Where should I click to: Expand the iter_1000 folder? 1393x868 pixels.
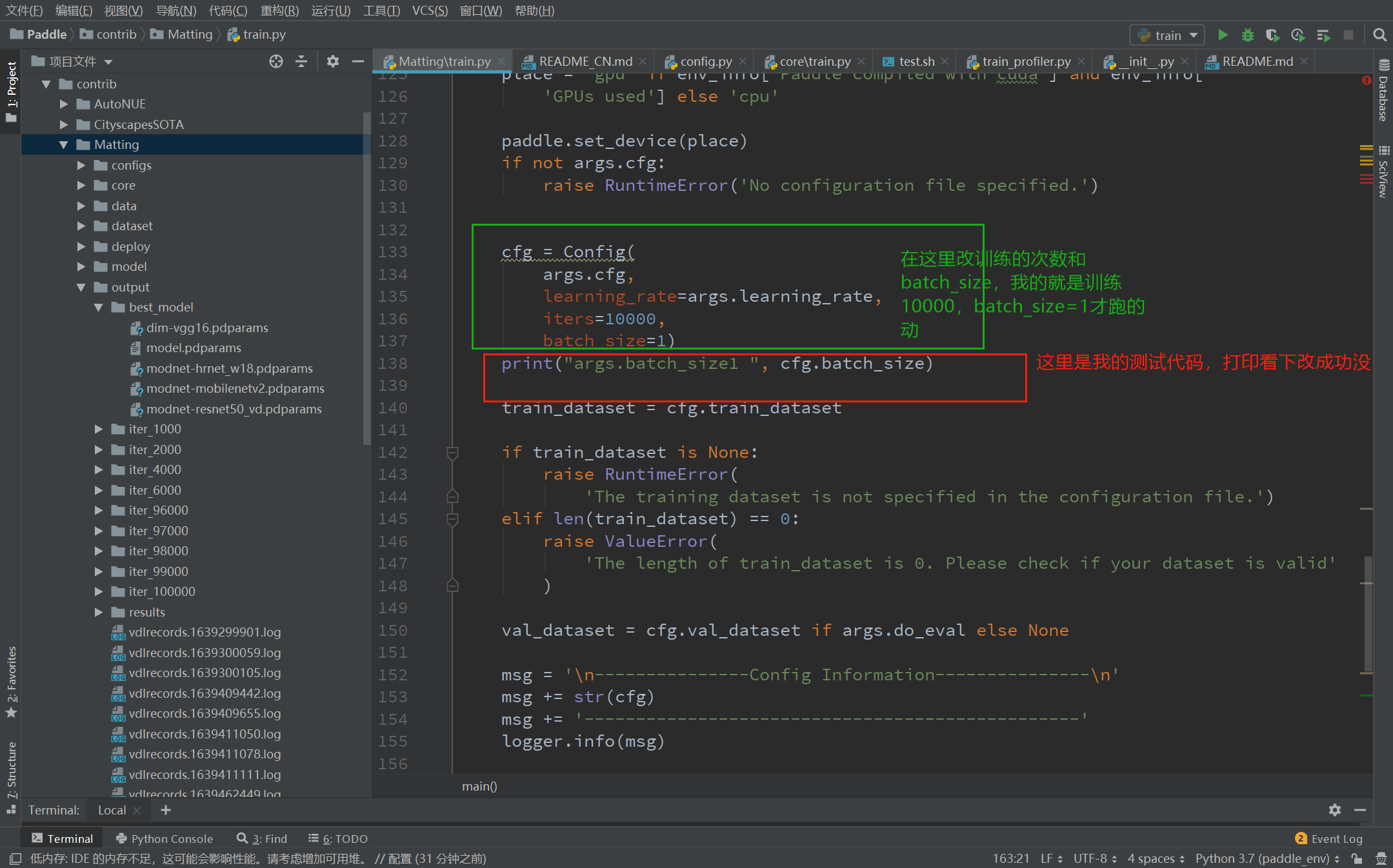99,429
